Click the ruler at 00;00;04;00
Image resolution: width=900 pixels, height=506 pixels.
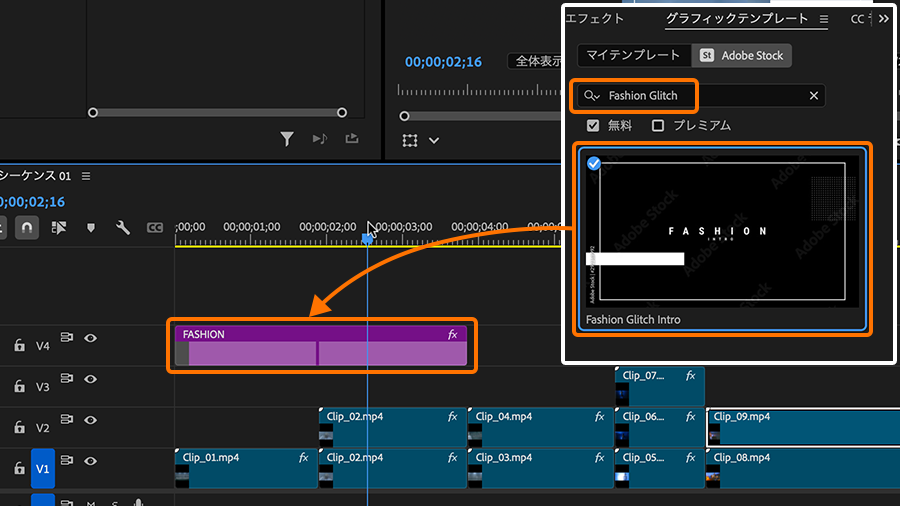[x=479, y=227]
